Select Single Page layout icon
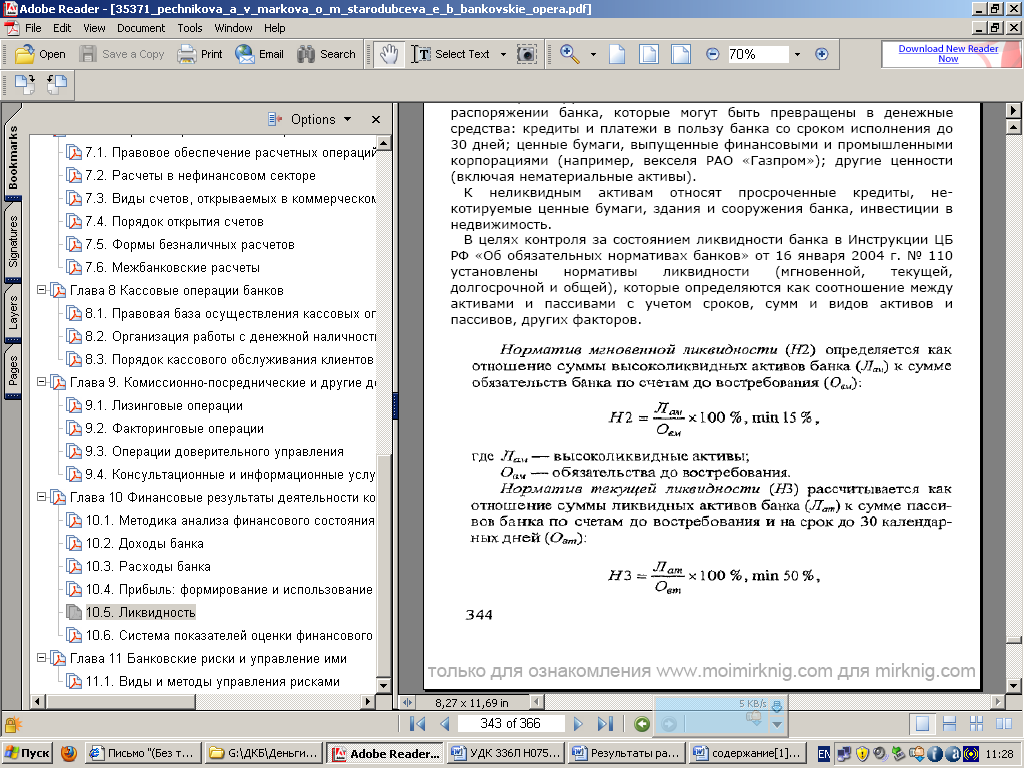This screenshot has height=768, width=1024. click(922, 724)
